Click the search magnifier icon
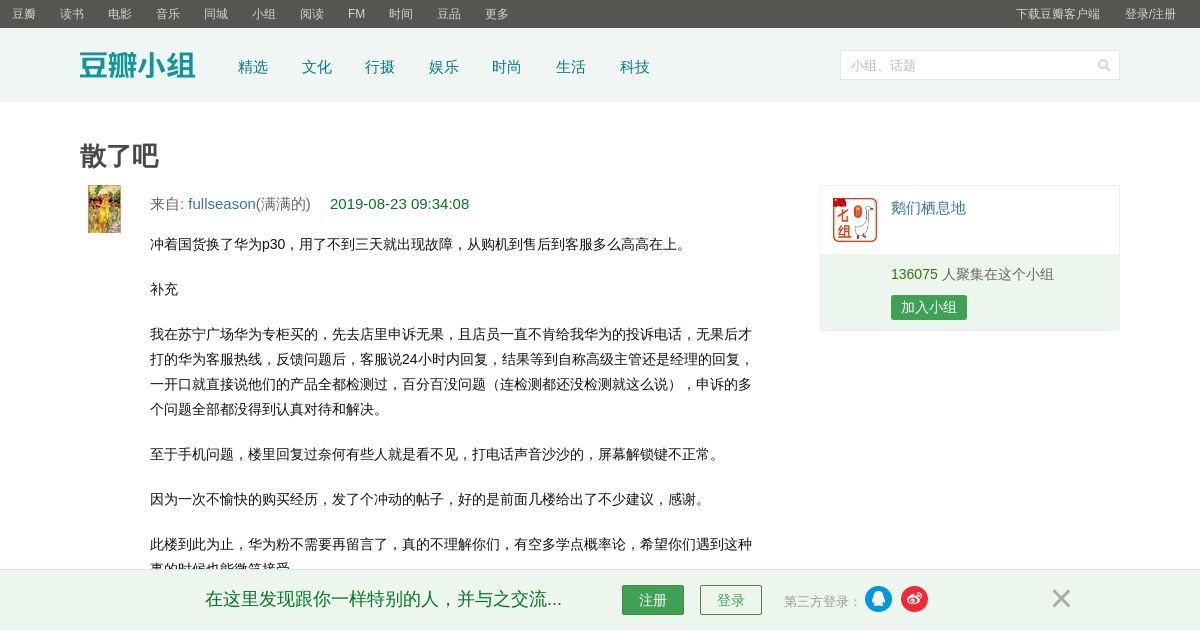Image resolution: width=1200 pixels, height=630 pixels. coord(1104,65)
